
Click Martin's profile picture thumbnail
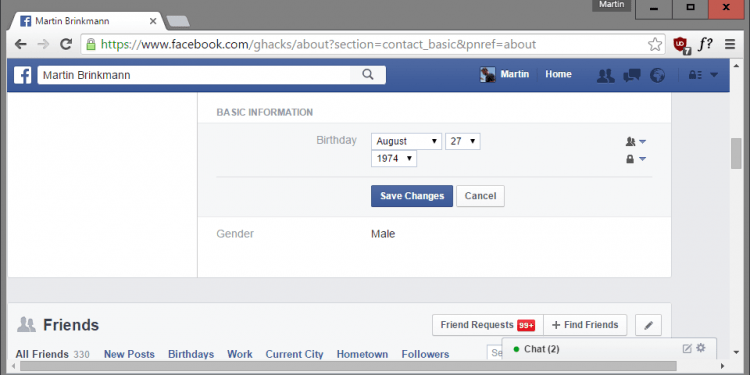(487, 75)
